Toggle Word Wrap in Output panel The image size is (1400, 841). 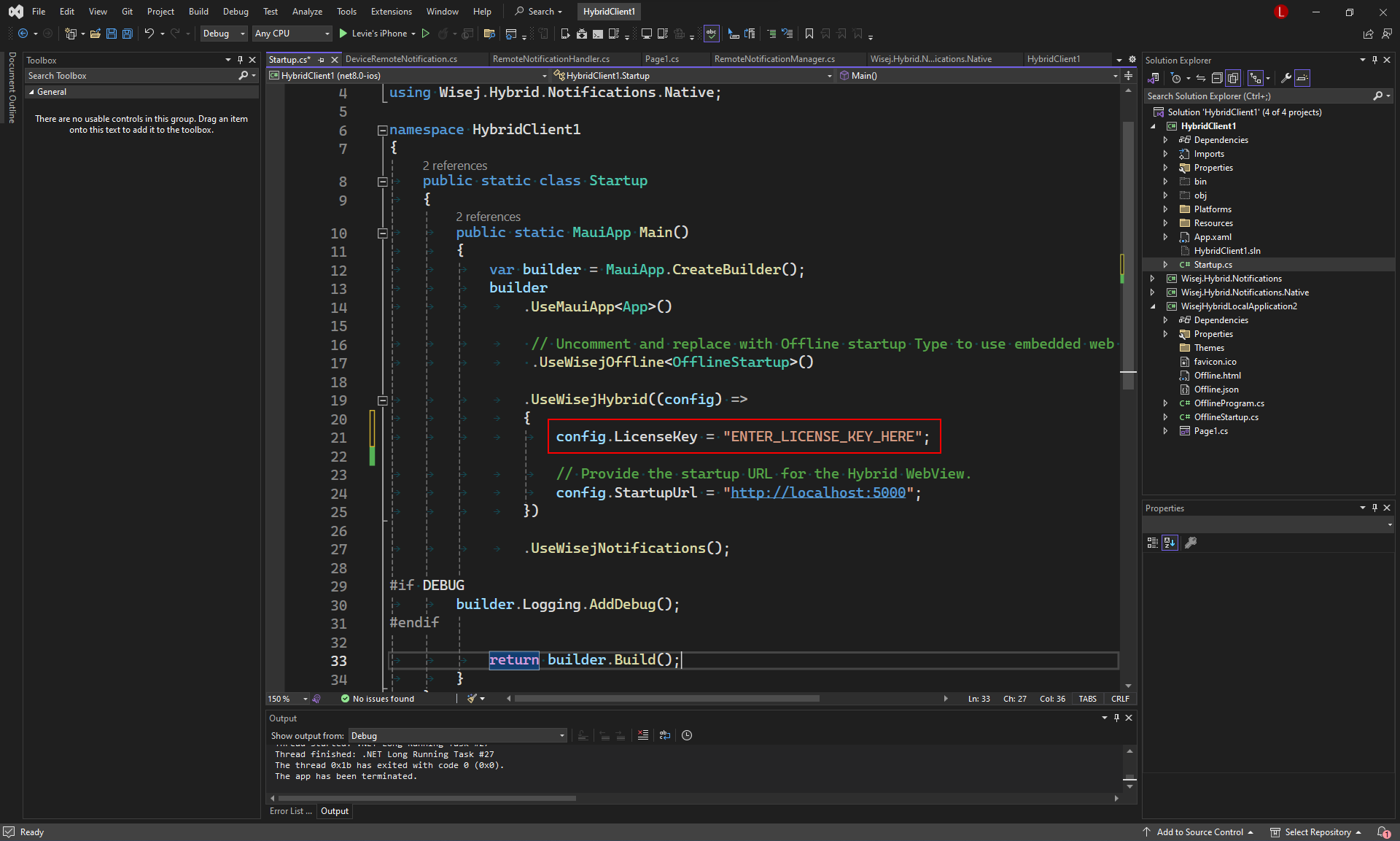pyautogui.click(x=664, y=735)
